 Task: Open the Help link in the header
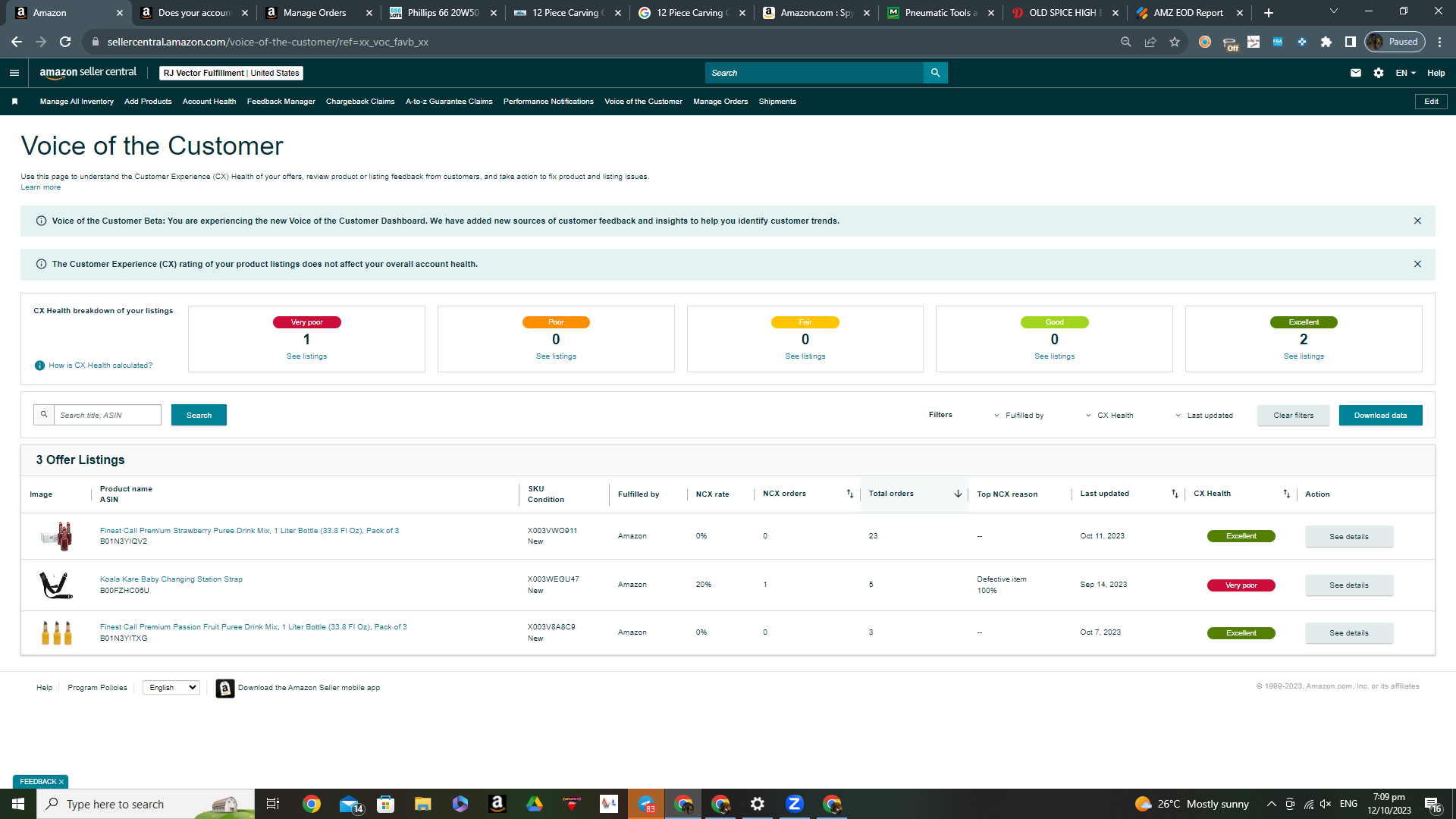(x=1436, y=73)
